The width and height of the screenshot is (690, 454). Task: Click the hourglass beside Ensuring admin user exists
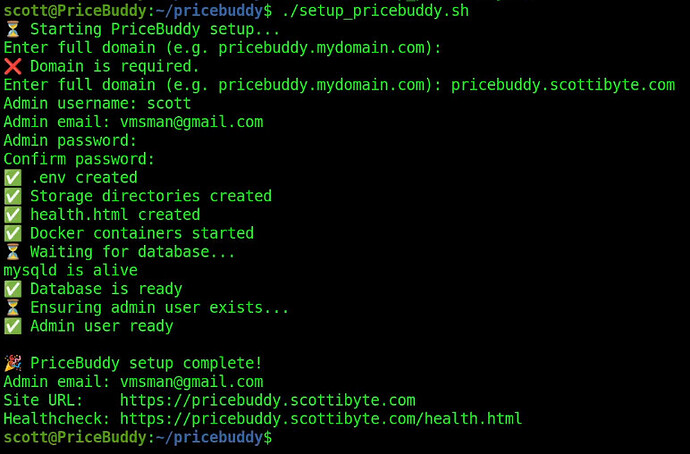click(x=12, y=307)
